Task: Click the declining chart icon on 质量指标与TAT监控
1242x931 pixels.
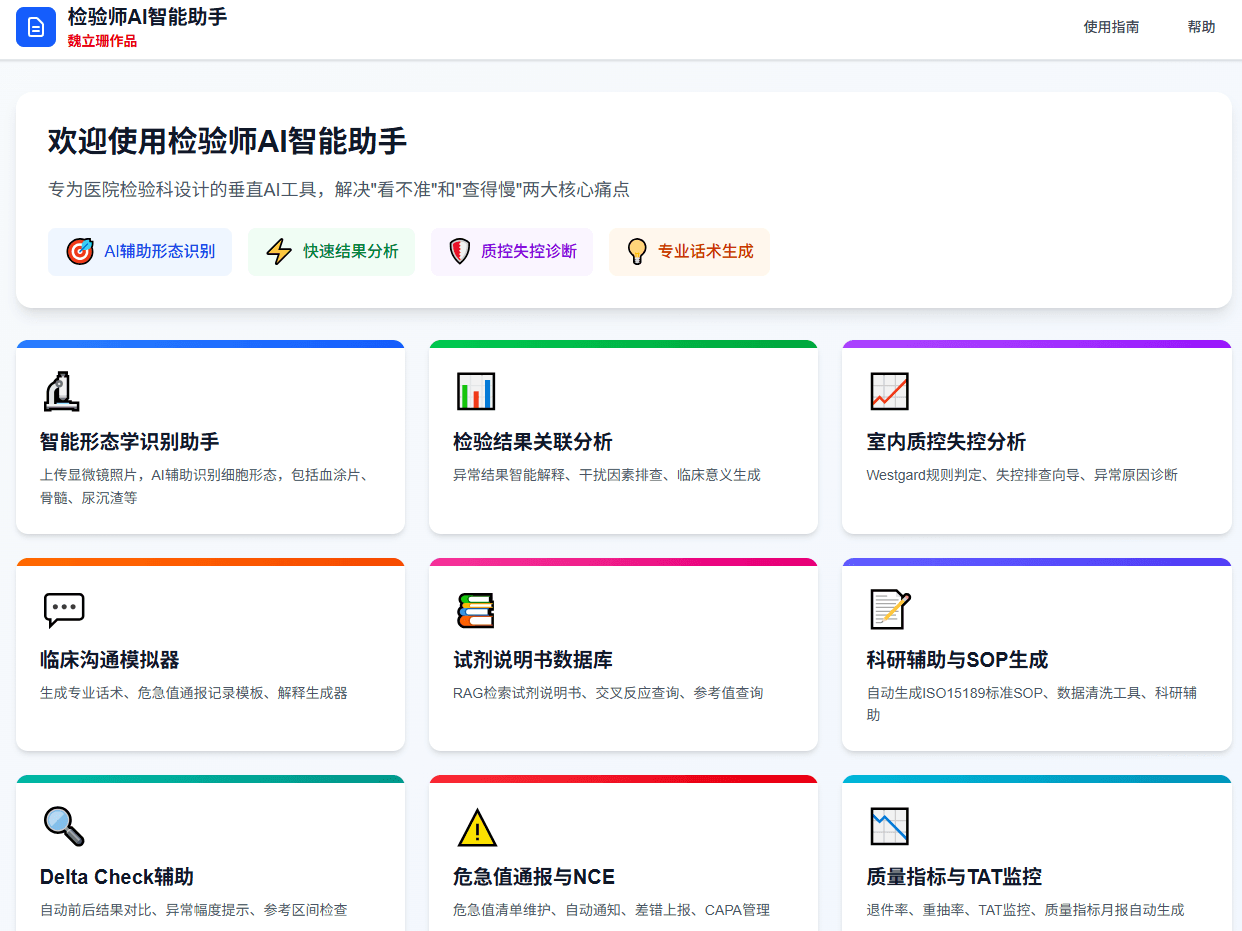Action: (x=891, y=827)
